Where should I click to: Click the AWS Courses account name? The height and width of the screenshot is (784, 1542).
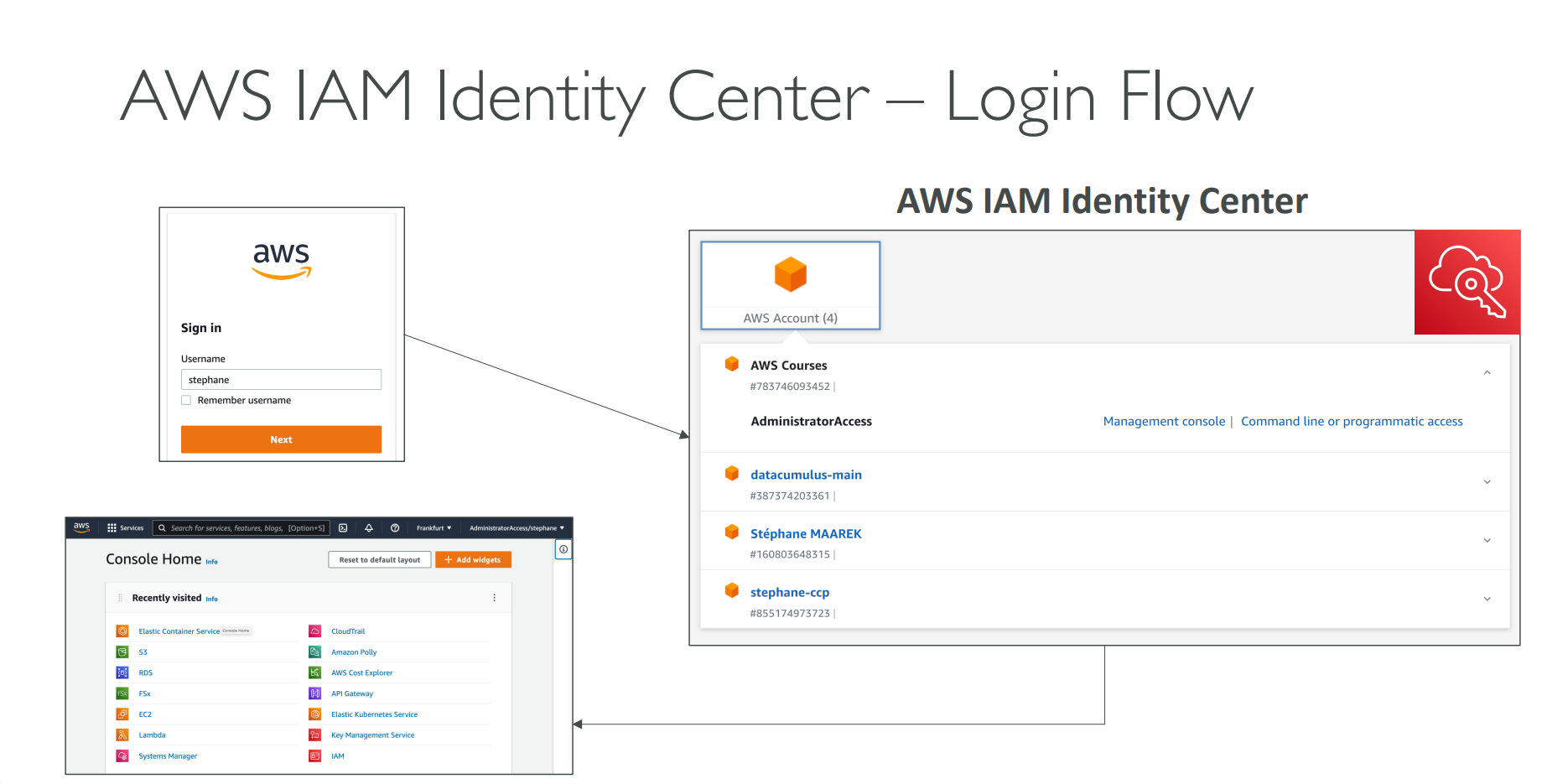[788, 366]
